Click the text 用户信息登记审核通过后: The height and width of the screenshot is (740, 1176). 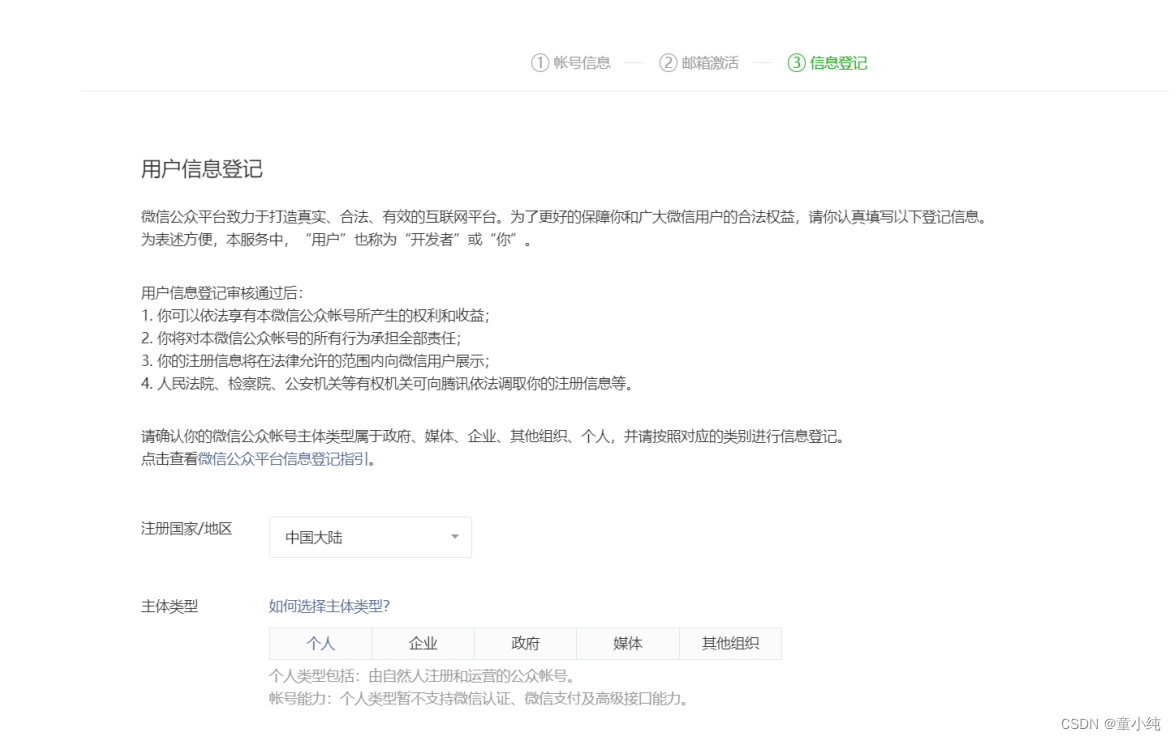222,293
